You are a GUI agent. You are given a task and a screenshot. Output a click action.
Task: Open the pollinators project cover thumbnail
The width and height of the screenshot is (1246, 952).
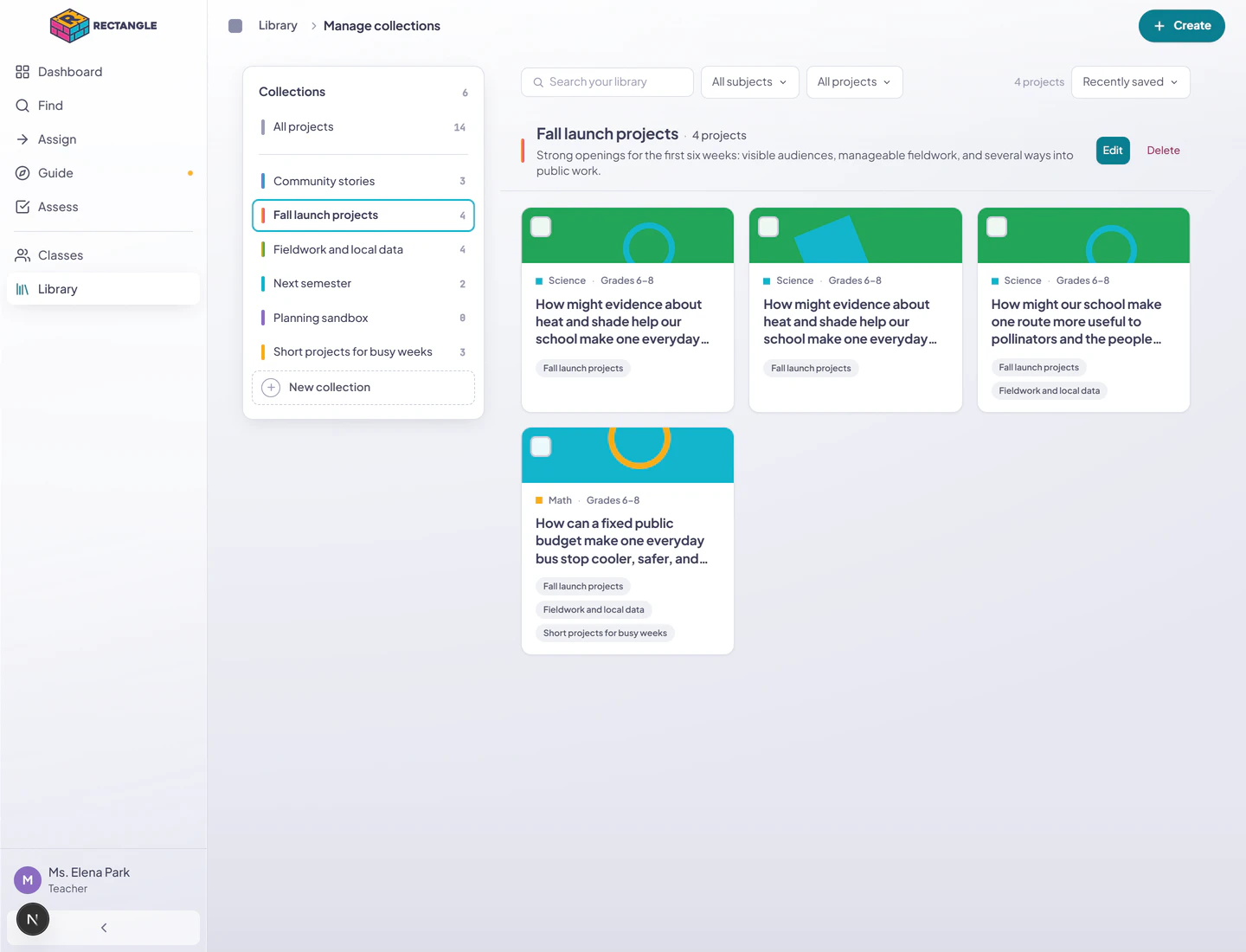point(1083,235)
